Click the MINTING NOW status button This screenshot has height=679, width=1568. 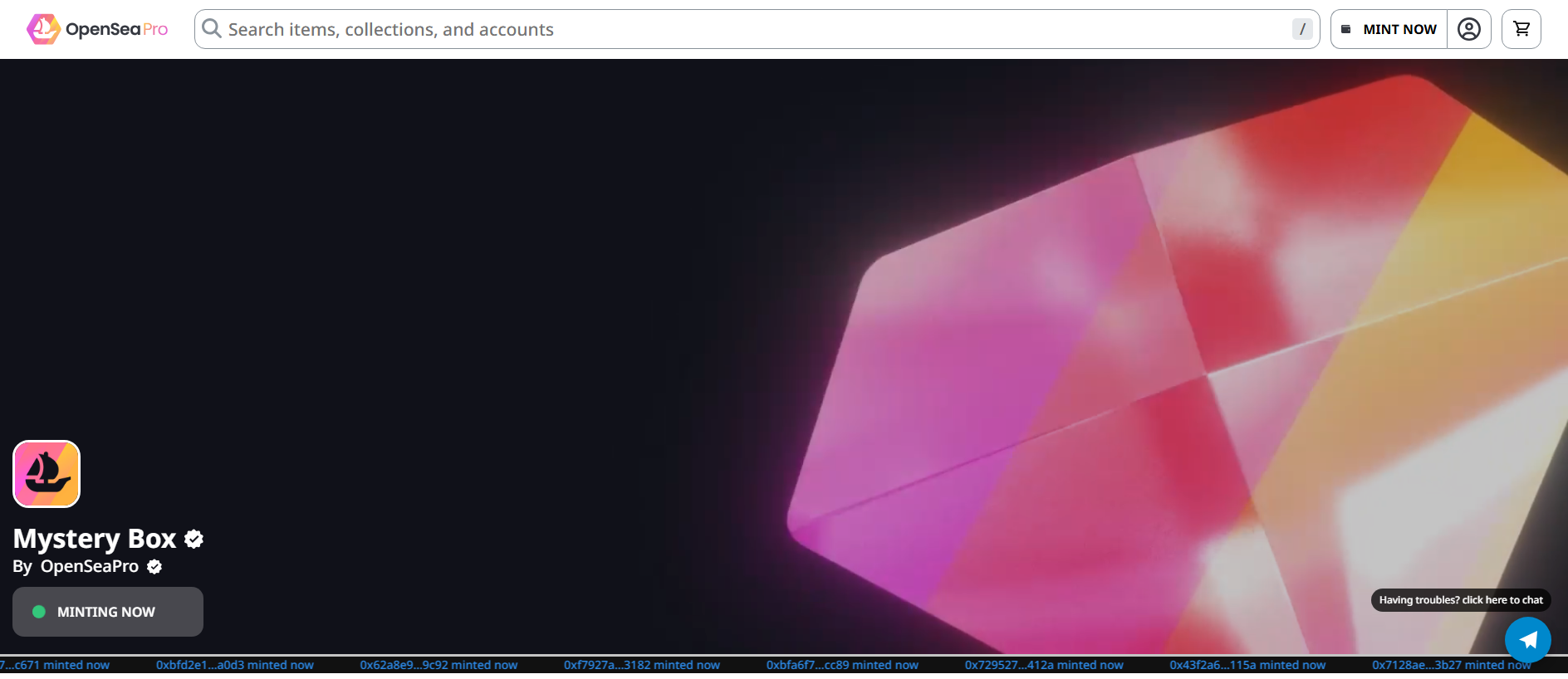108,612
